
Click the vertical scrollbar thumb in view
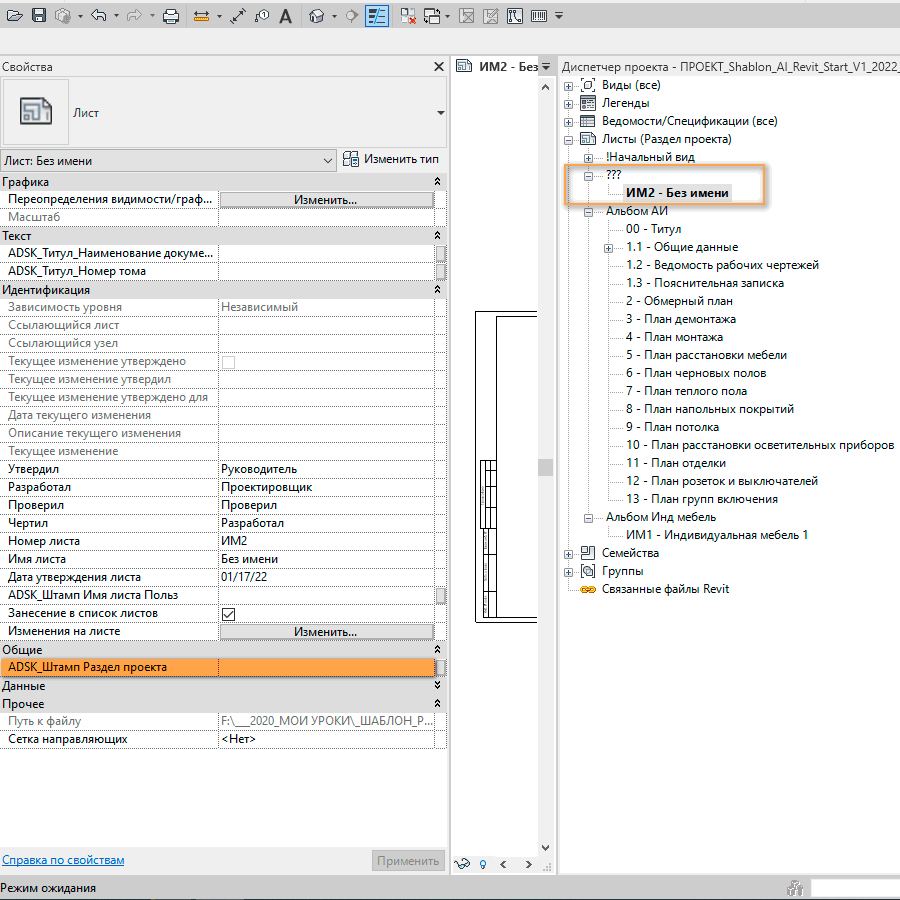click(545, 467)
